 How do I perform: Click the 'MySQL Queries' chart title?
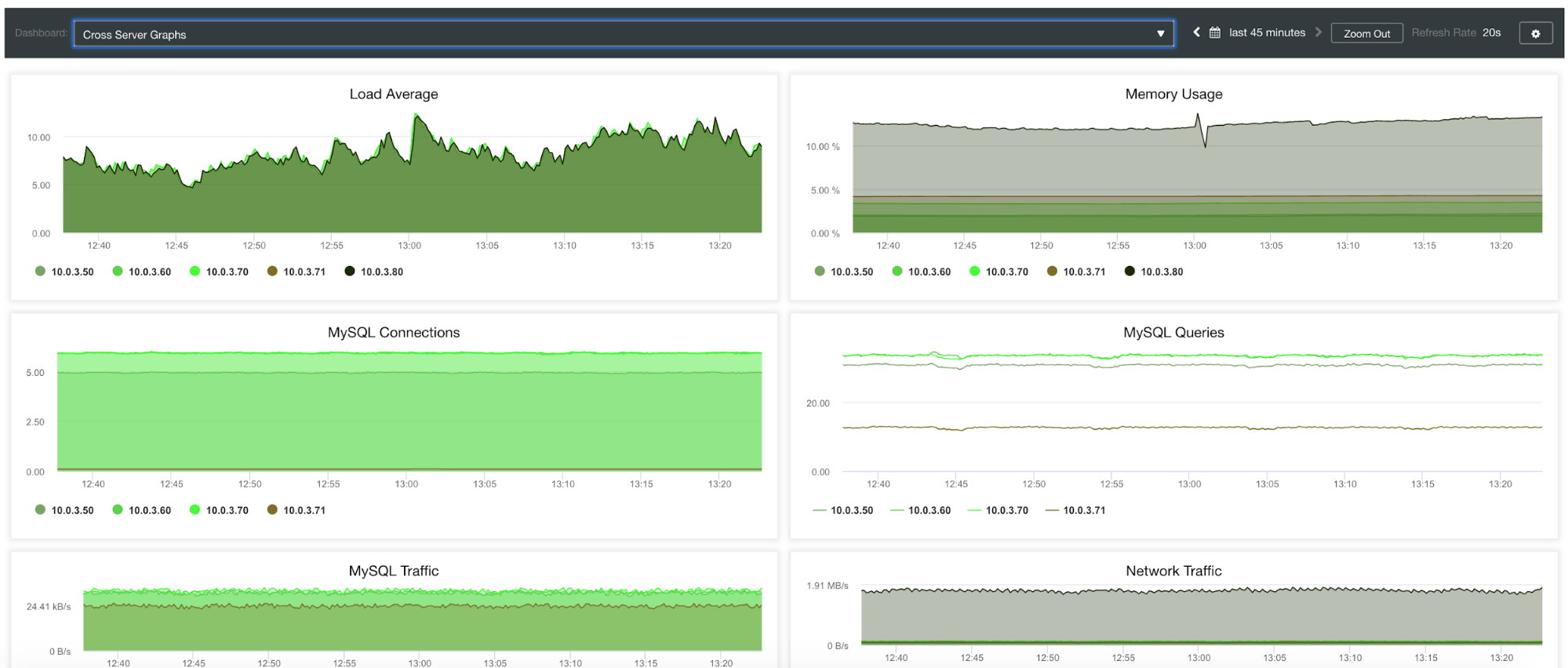click(x=1173, y=333)
